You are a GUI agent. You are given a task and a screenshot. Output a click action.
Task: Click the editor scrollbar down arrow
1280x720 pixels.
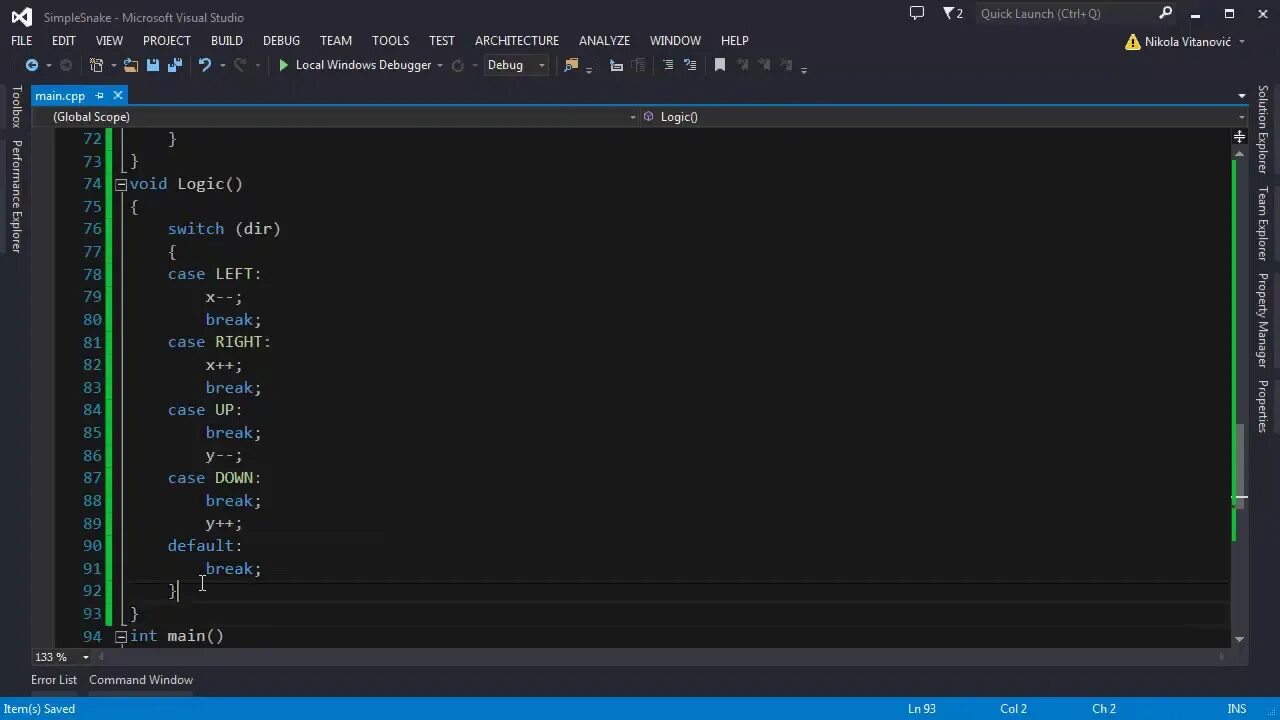[x=1240, y=638]
